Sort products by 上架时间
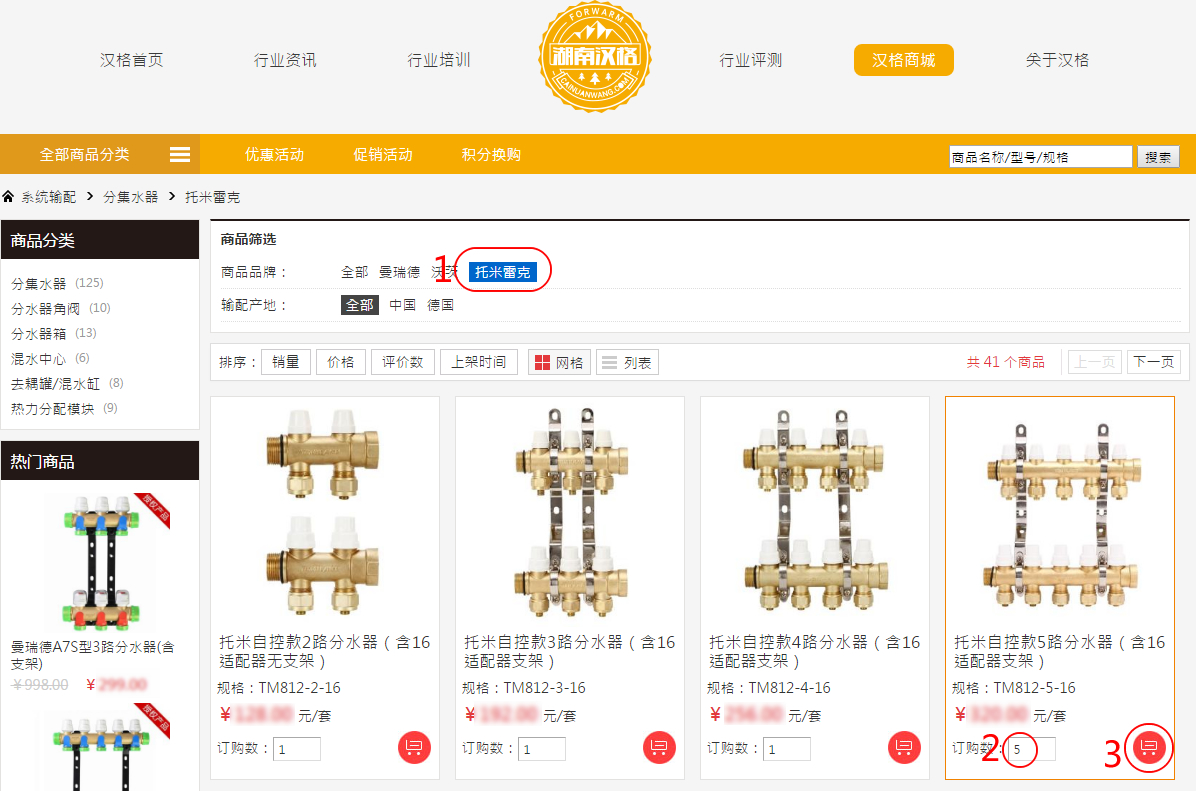 click(478, 362)
